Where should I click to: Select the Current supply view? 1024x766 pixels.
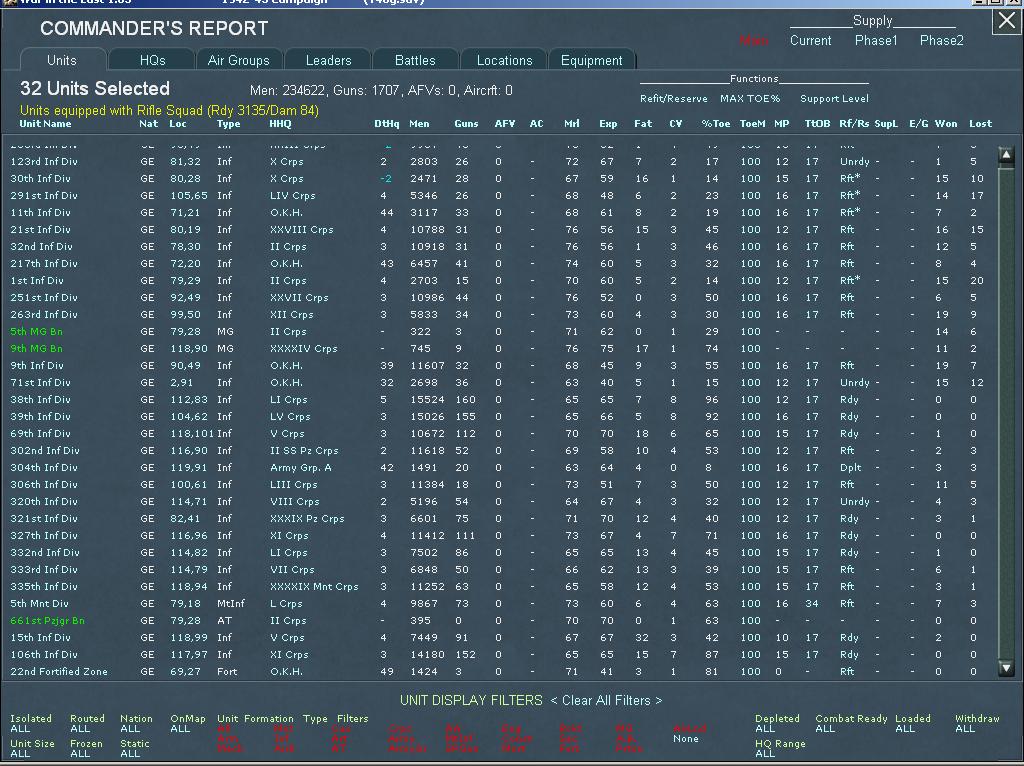pos(810,40)
